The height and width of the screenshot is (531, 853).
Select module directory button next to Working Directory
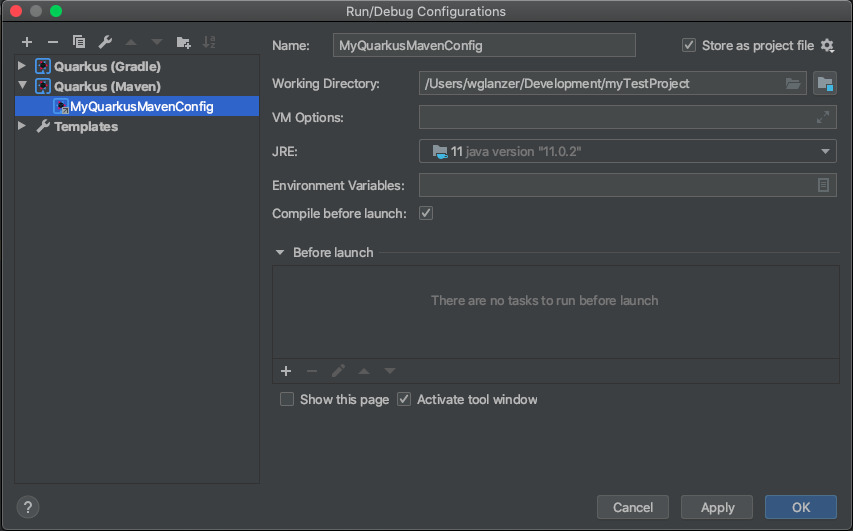click(825, 84)
